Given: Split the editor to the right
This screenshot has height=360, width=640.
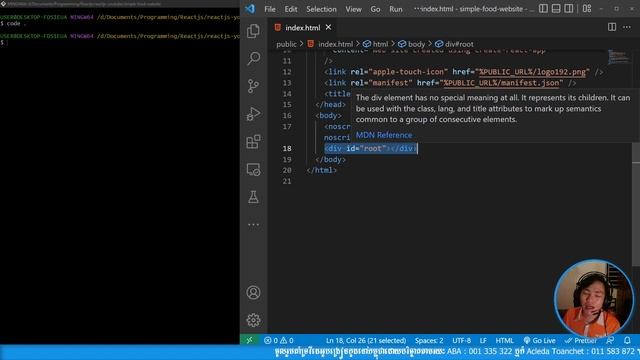Looking at the screenshot, I should (x=612, y=27).
